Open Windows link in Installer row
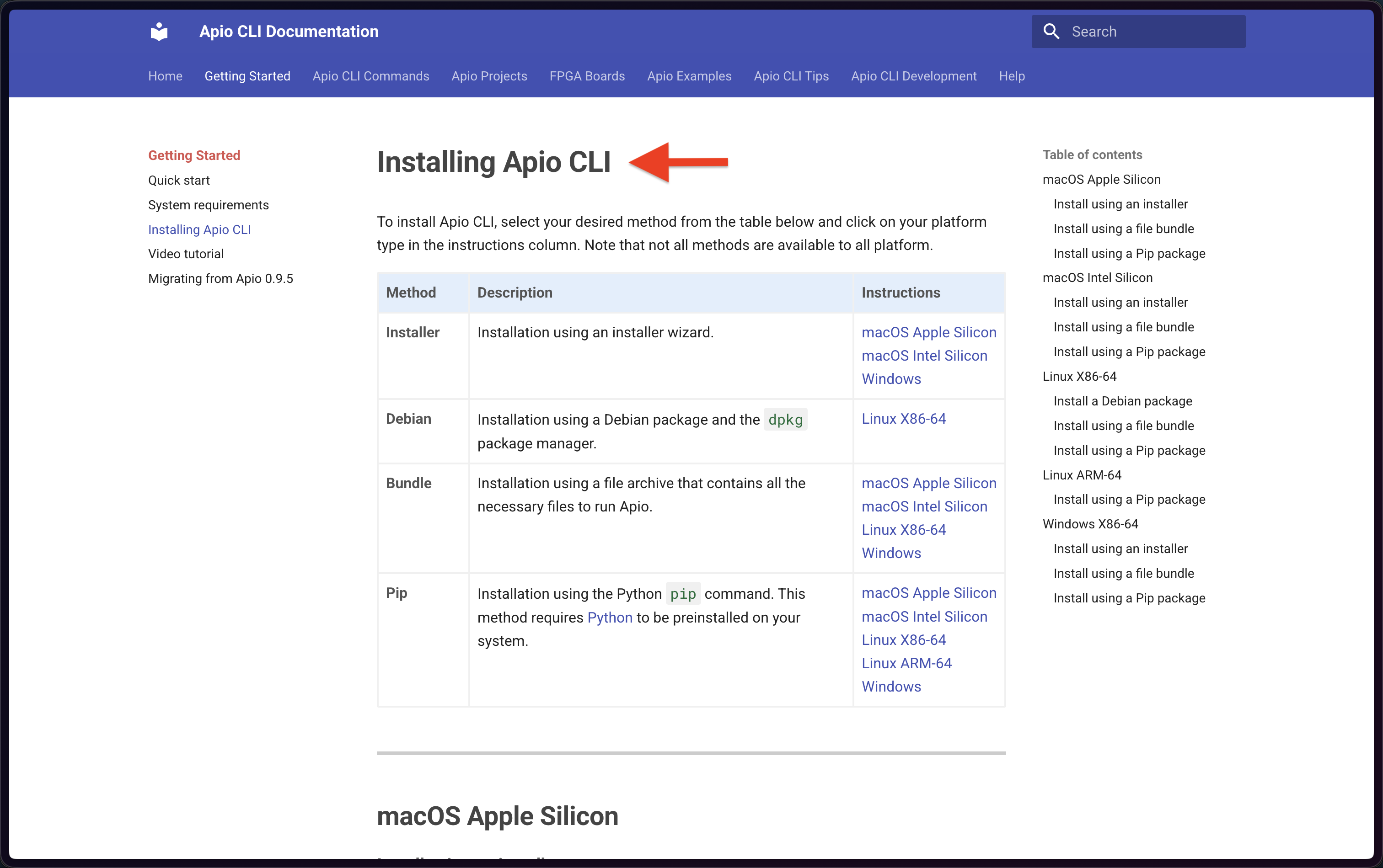 (x=891, y=379)
